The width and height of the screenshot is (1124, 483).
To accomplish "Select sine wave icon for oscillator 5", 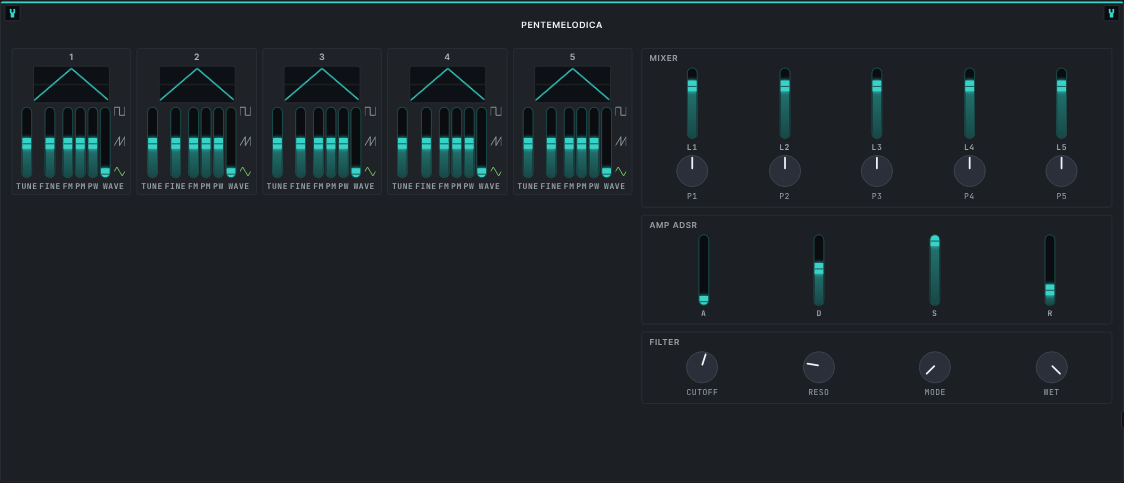I will (x=621, y=171).
